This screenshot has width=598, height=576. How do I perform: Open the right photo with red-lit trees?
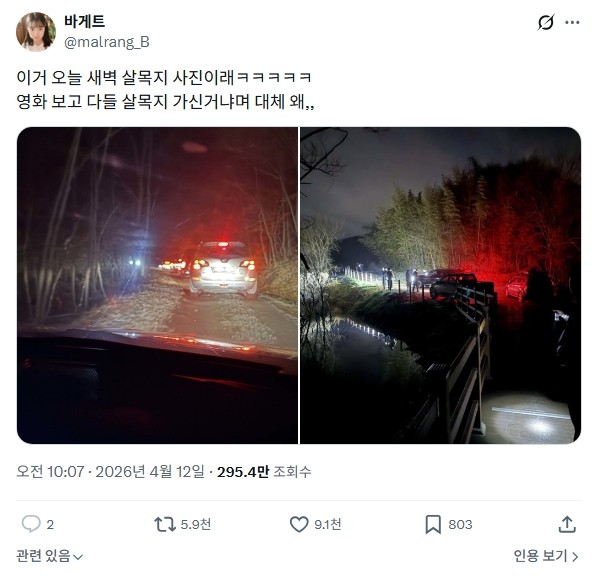tap(440, 285)
